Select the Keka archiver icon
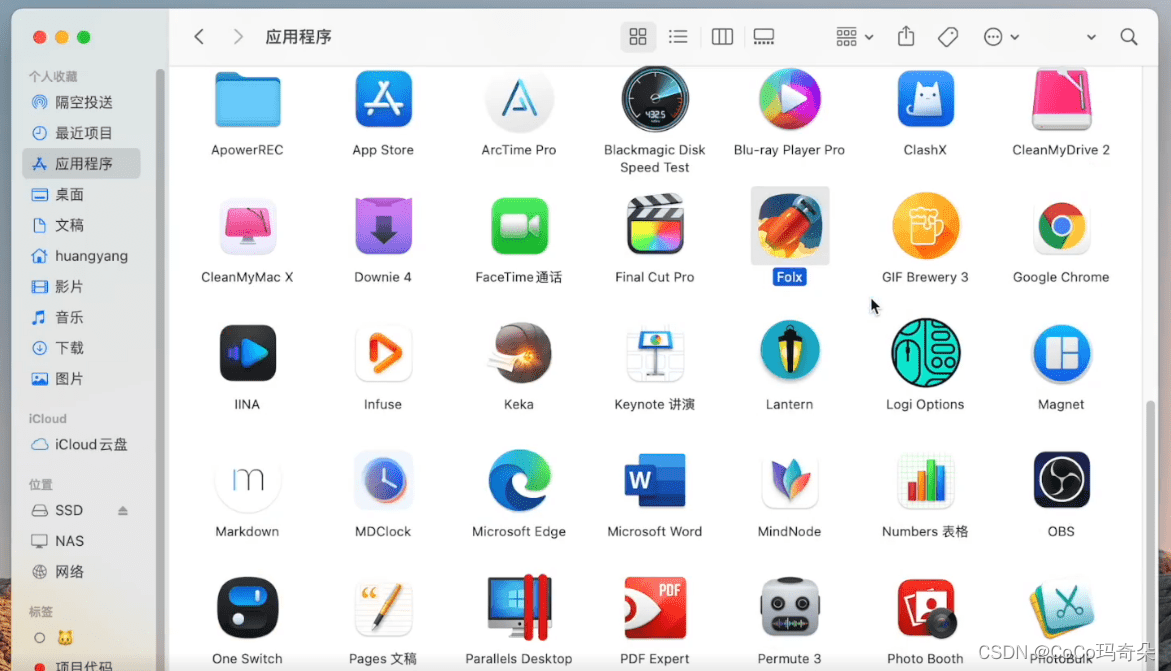Image resolution: width=1171 pixels, height=671 pixels. (519, 353)
